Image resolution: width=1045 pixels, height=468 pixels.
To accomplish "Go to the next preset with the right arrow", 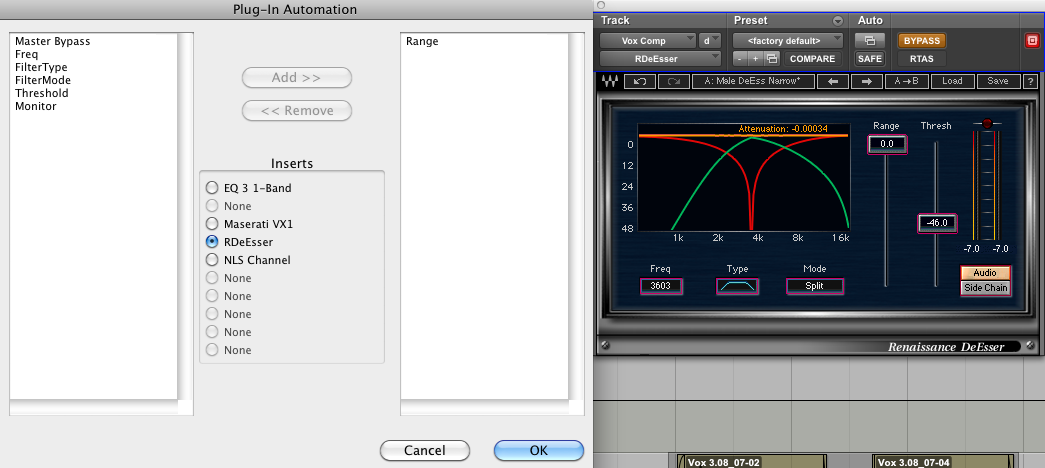I will coord(866,81).
